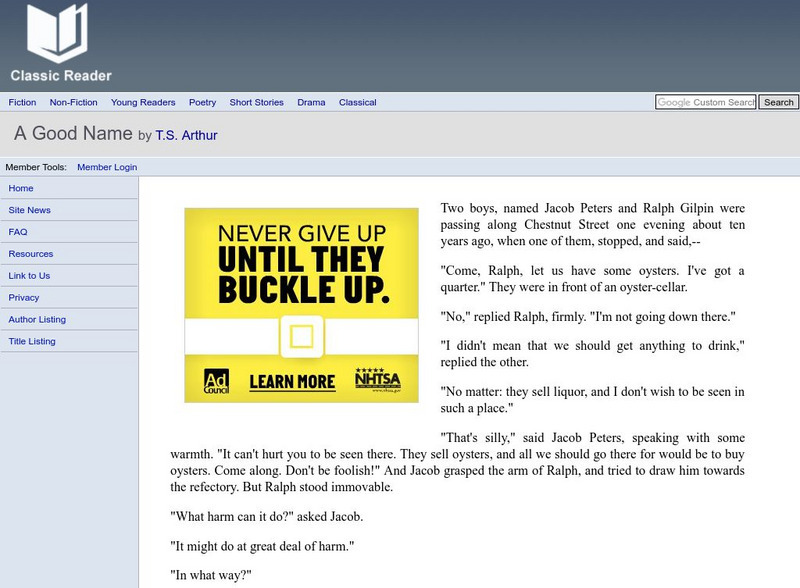
Task: Open the Non-Fiction category
Action: coord(73,102)
